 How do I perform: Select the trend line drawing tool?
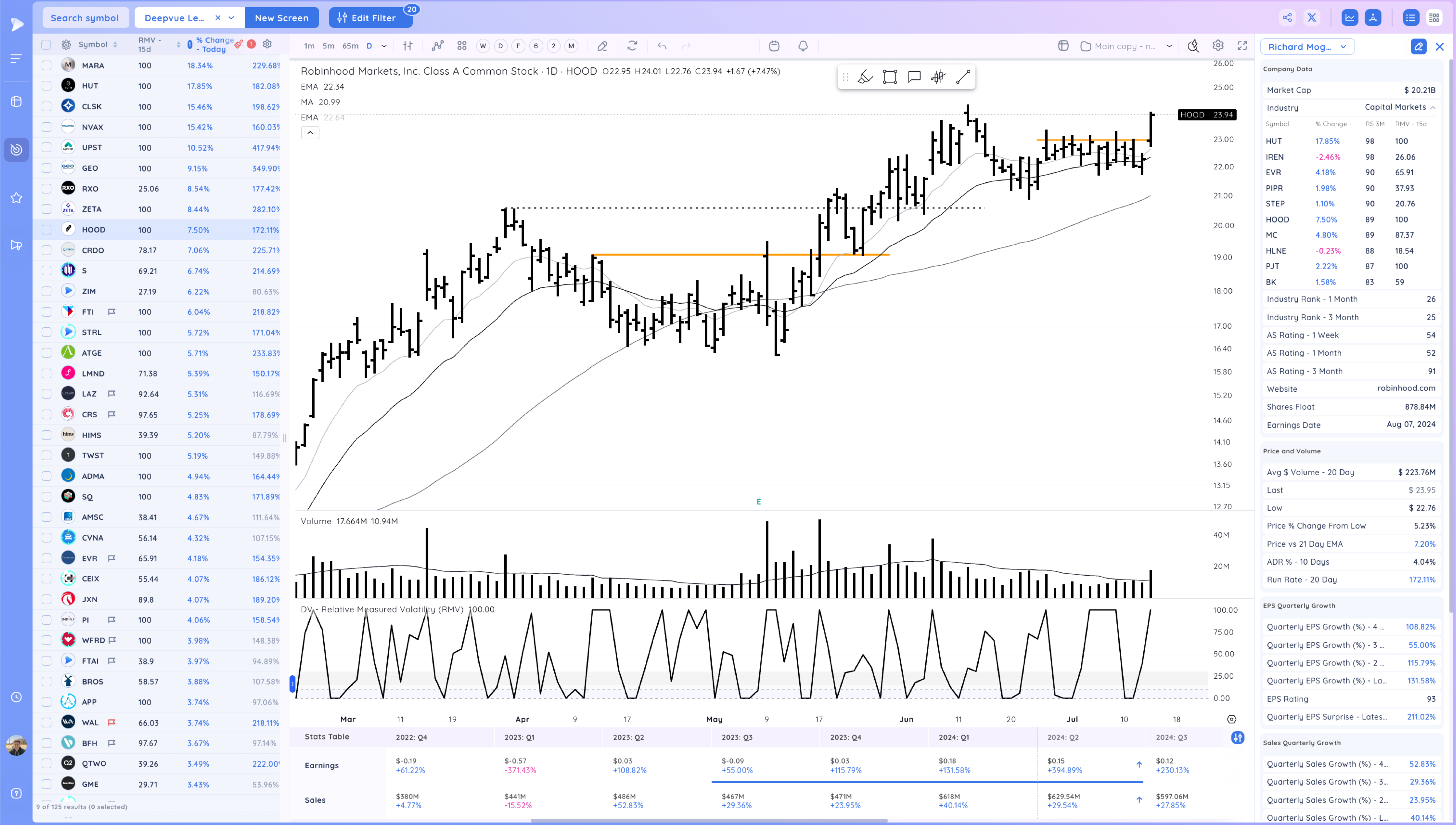coord(963,77)
